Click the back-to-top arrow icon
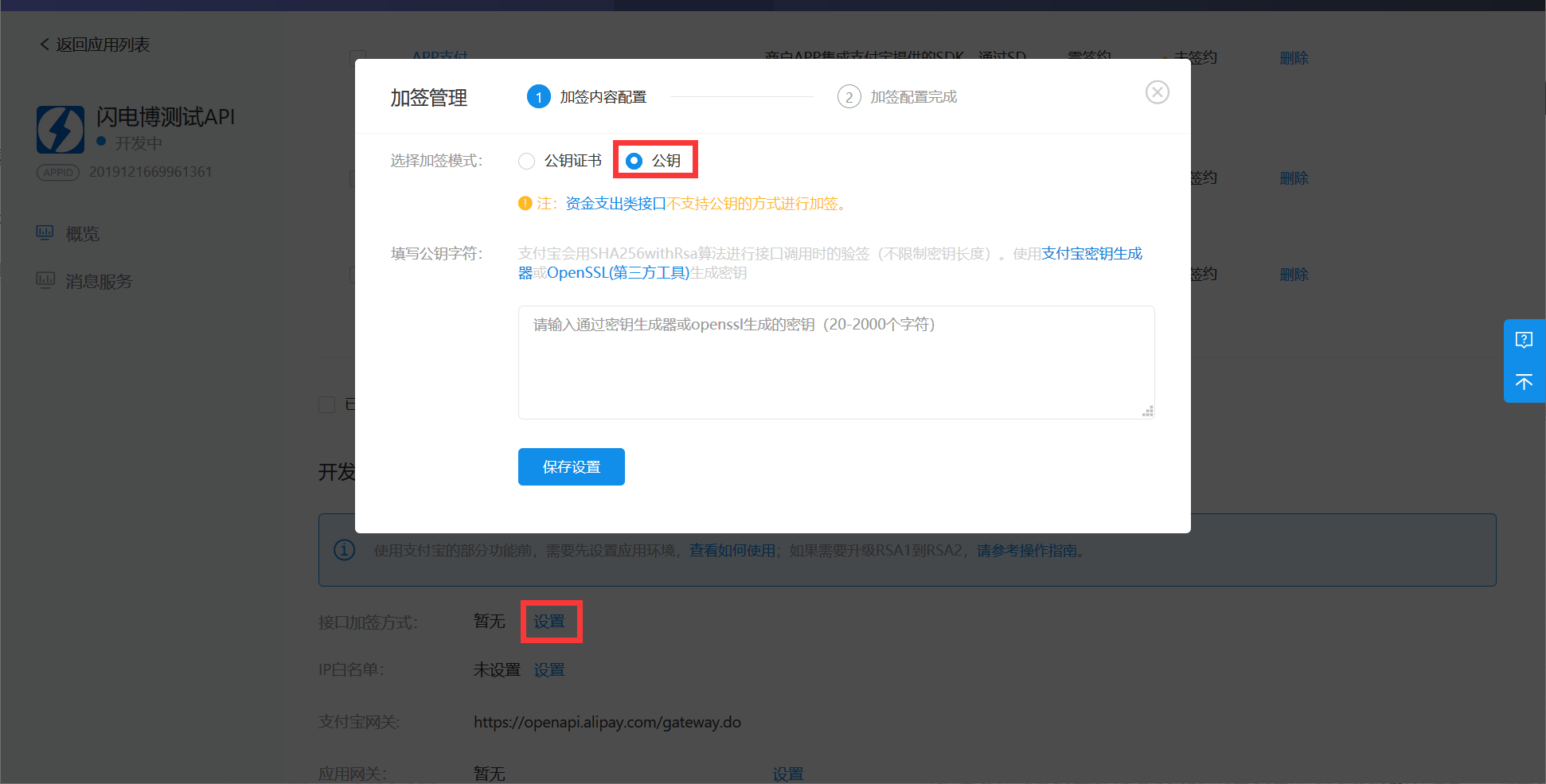The height and width of the screenshot is (784, 1546). click(x=1524, y=382)
